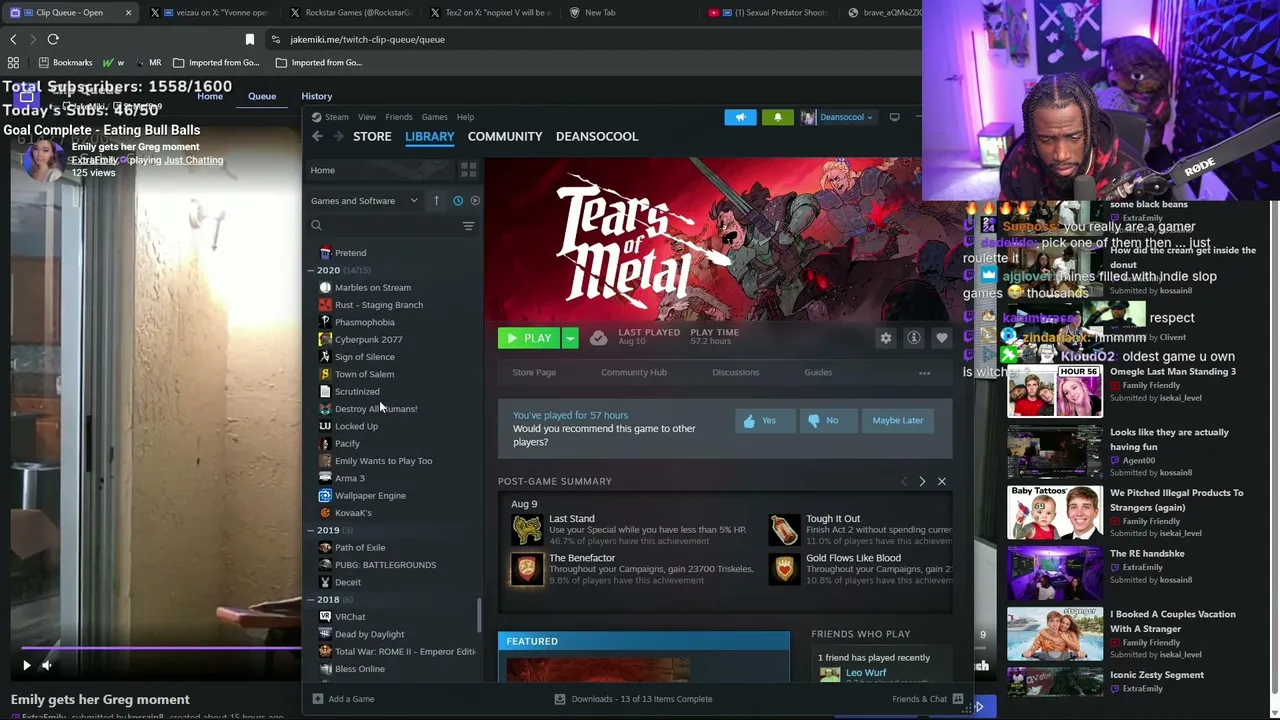The width and height of the screenshot is (1280, 720).
Task: Open the View menu in Steam
Action: coord(367,117)
